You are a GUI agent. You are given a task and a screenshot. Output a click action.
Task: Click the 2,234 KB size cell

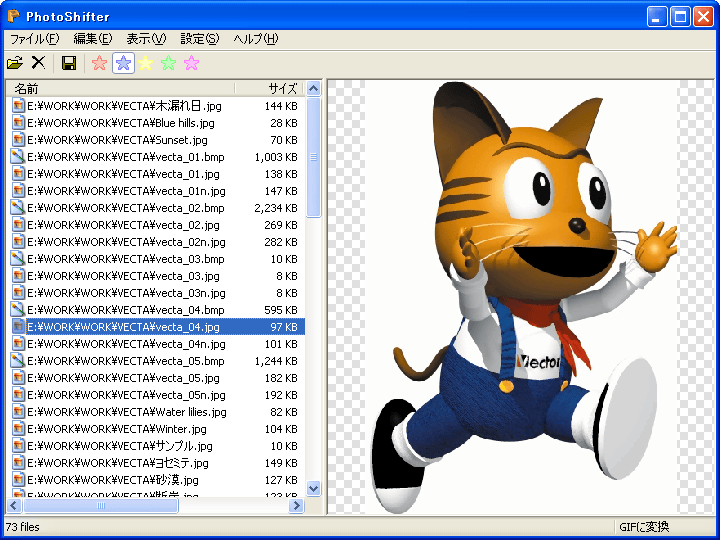tap(276, 208)
